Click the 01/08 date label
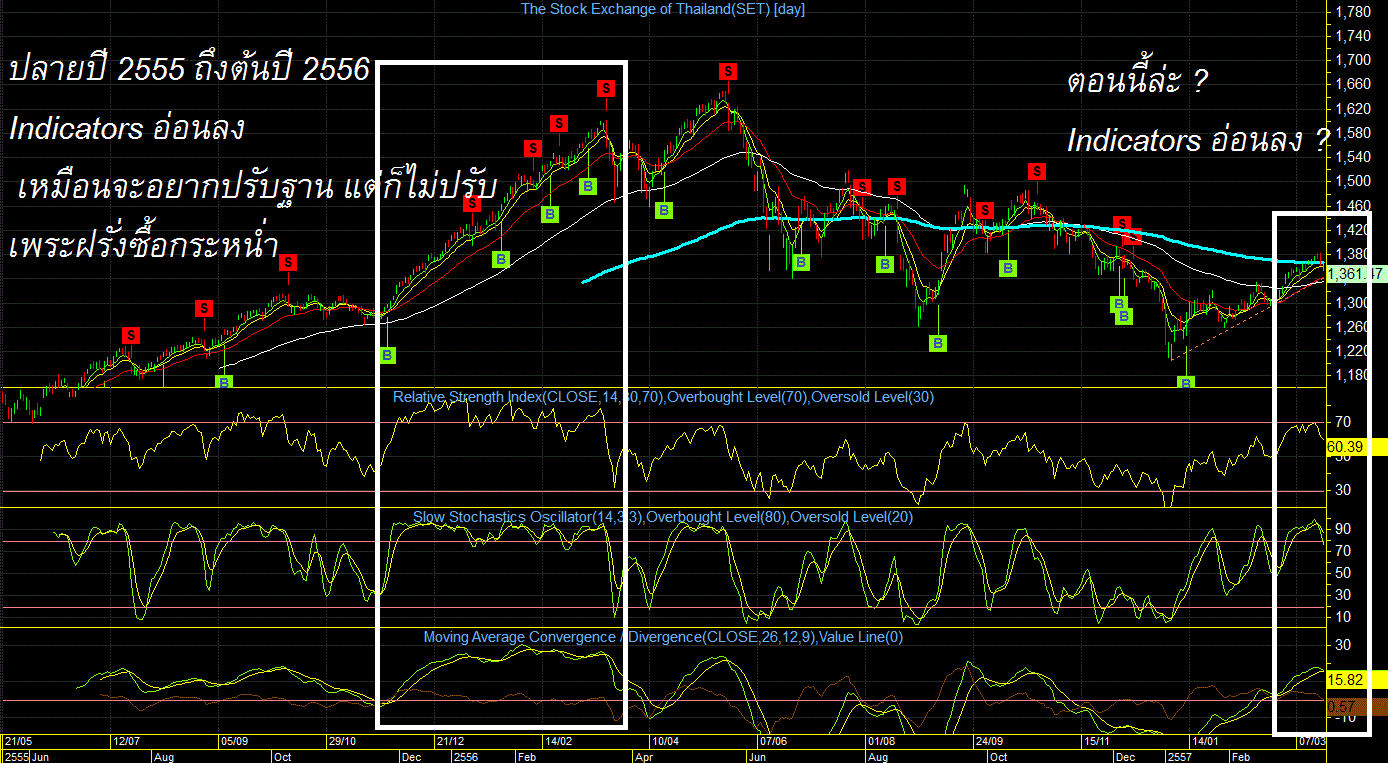This screenshot has width=1388, height=763. [x=881, y=741]
